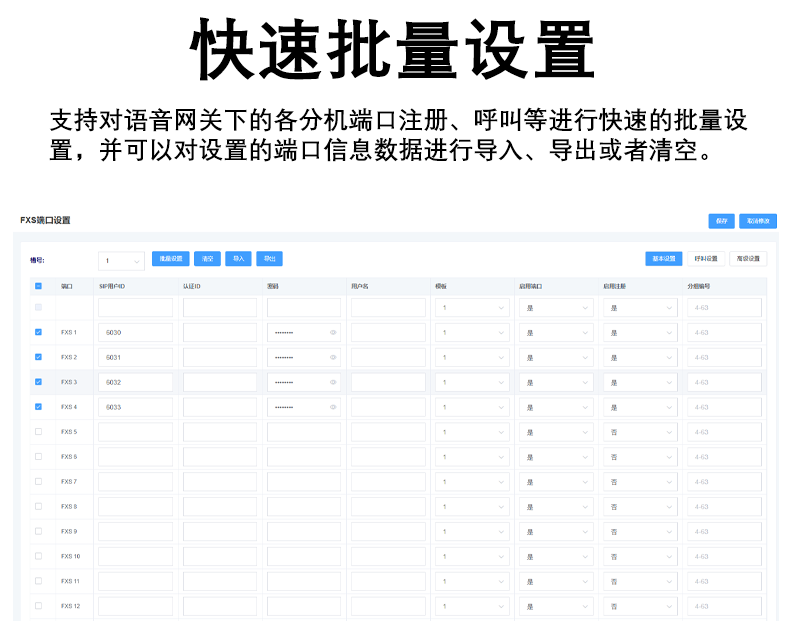Click the SIP user ID field containing 6030
The height and width of the screenshot is (633, 790).
135,332
